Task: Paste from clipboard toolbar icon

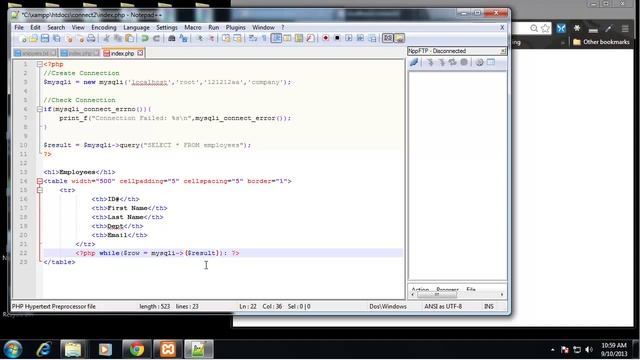Action: point(129,38)
